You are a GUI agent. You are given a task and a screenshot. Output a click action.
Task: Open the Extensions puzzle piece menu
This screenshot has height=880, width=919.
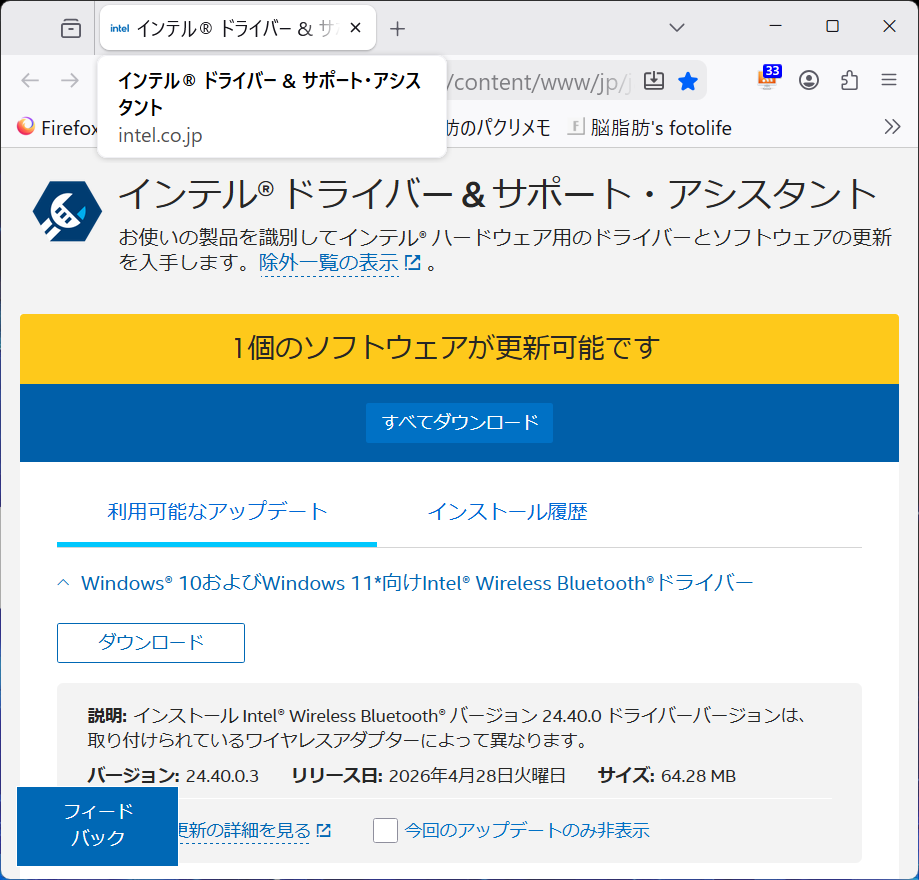849,80
